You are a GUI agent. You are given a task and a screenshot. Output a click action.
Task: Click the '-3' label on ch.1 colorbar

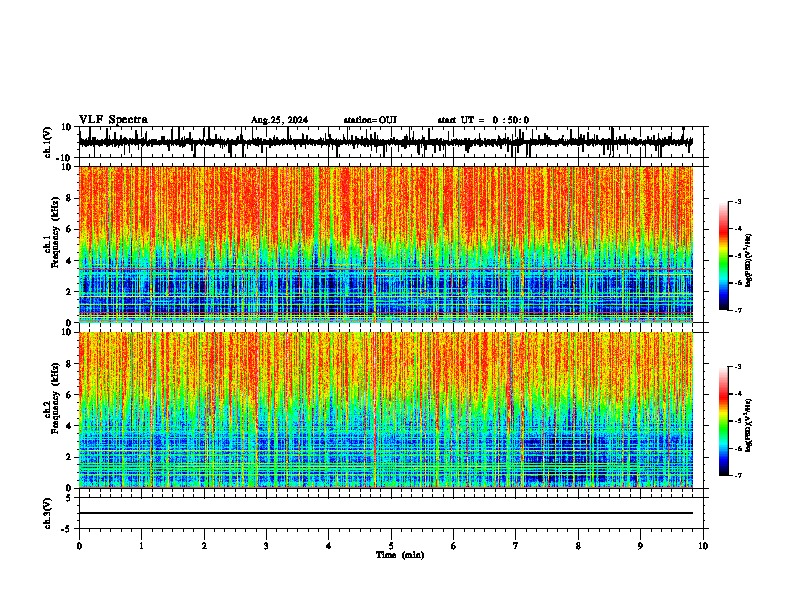tap(737, 201)
